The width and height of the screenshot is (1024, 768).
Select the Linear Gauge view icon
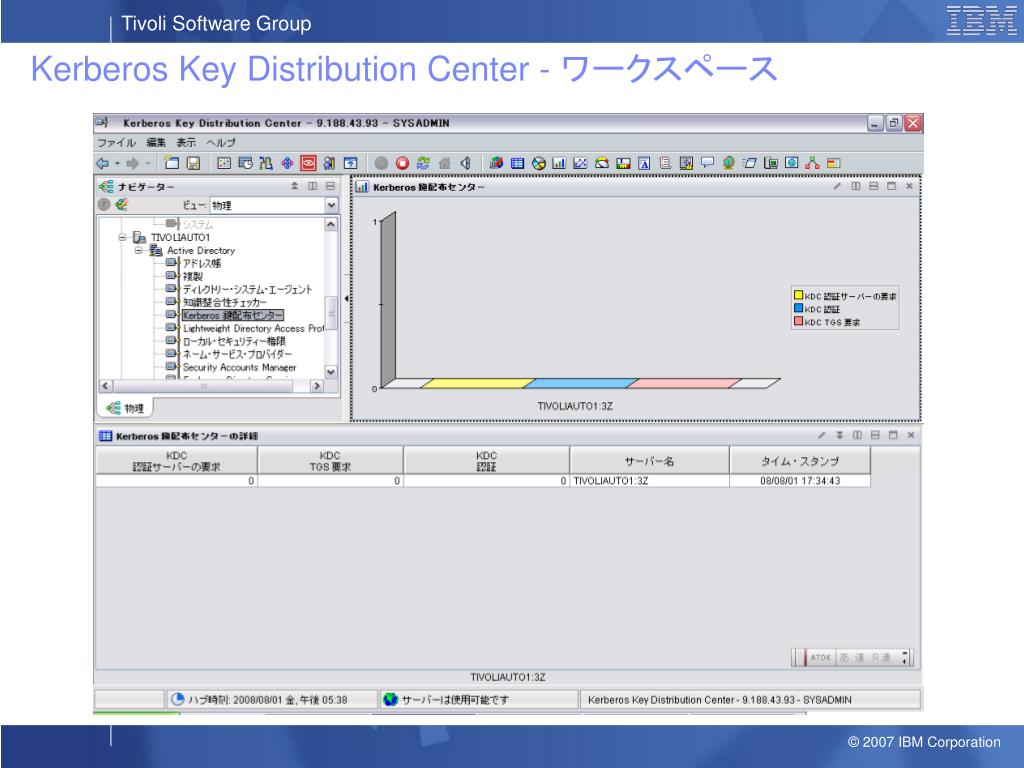click(623, 163)
